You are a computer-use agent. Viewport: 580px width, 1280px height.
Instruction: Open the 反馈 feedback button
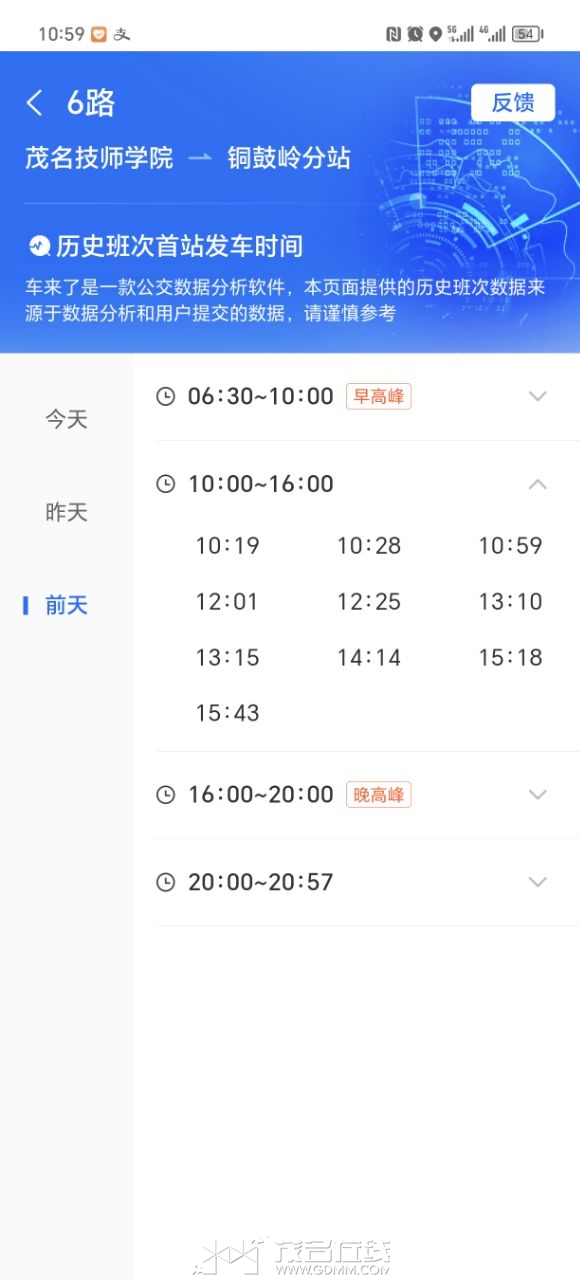(513, 102)
